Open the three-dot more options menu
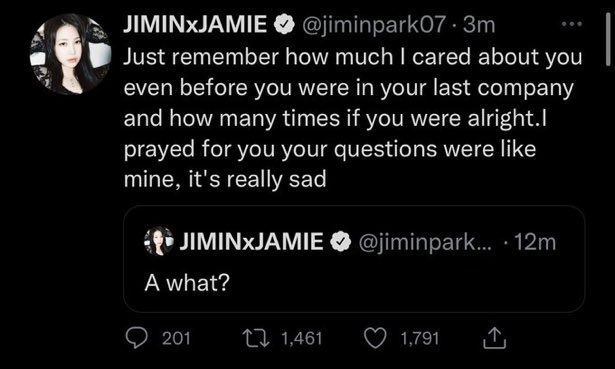The image size is (615, 369). (571, 24)
